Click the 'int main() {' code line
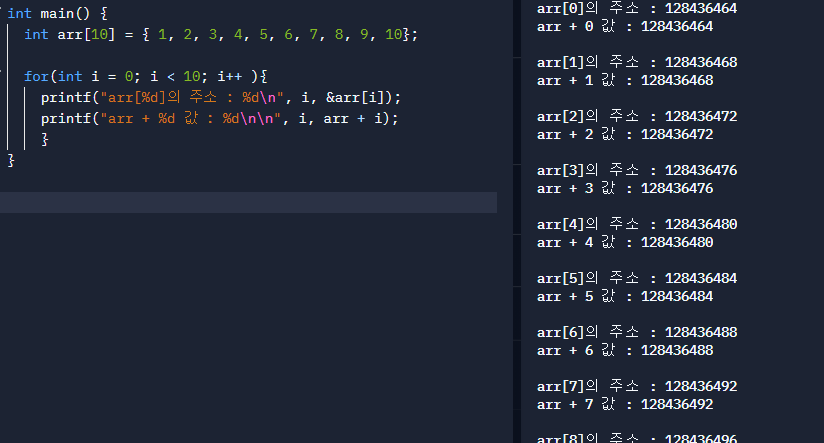 point(57,13)
